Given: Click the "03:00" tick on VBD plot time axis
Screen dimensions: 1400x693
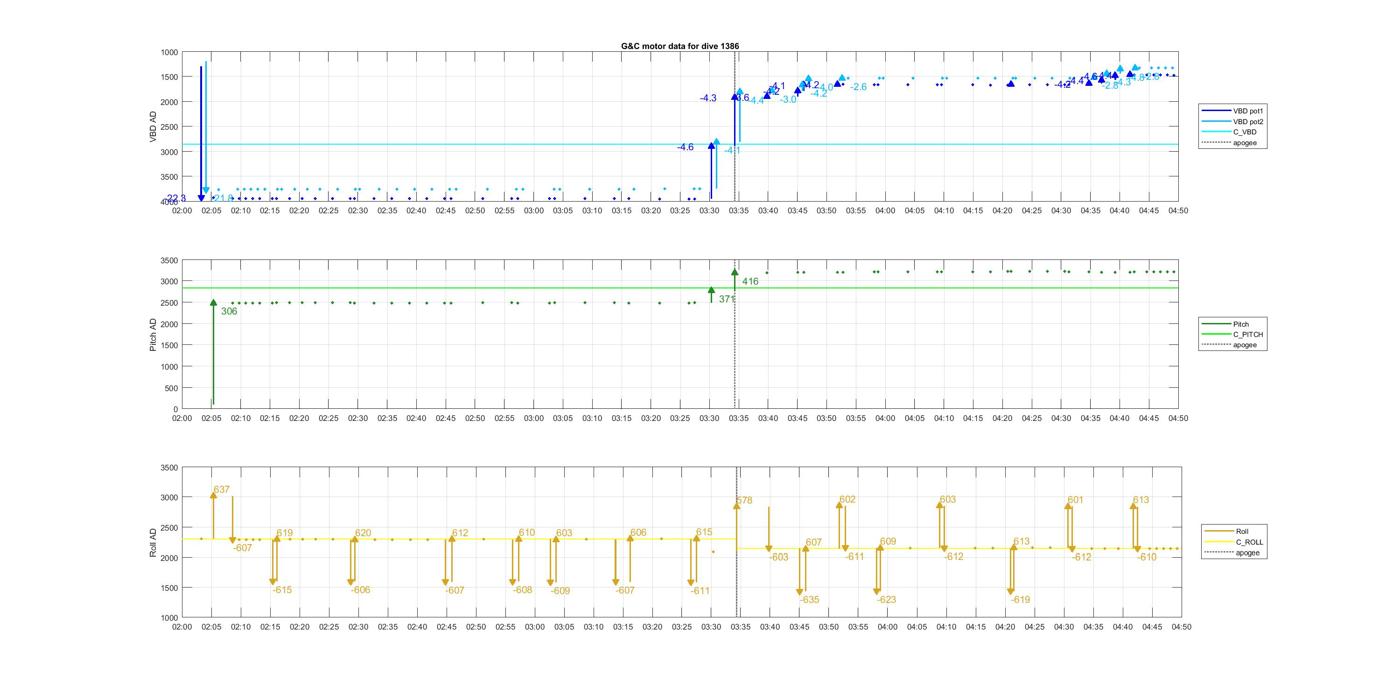Looking at the screenshot, I should [x=534, y=210].
